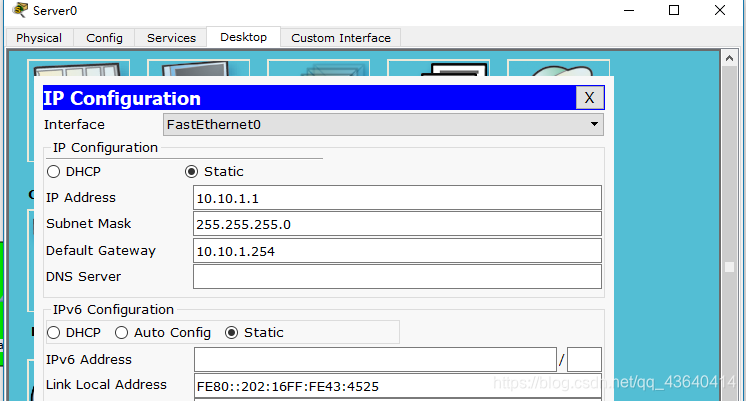Click the Link Local Address field
The height and width of the screenshot is (401, 746).
pyautogui.click(x=397, y=386)
